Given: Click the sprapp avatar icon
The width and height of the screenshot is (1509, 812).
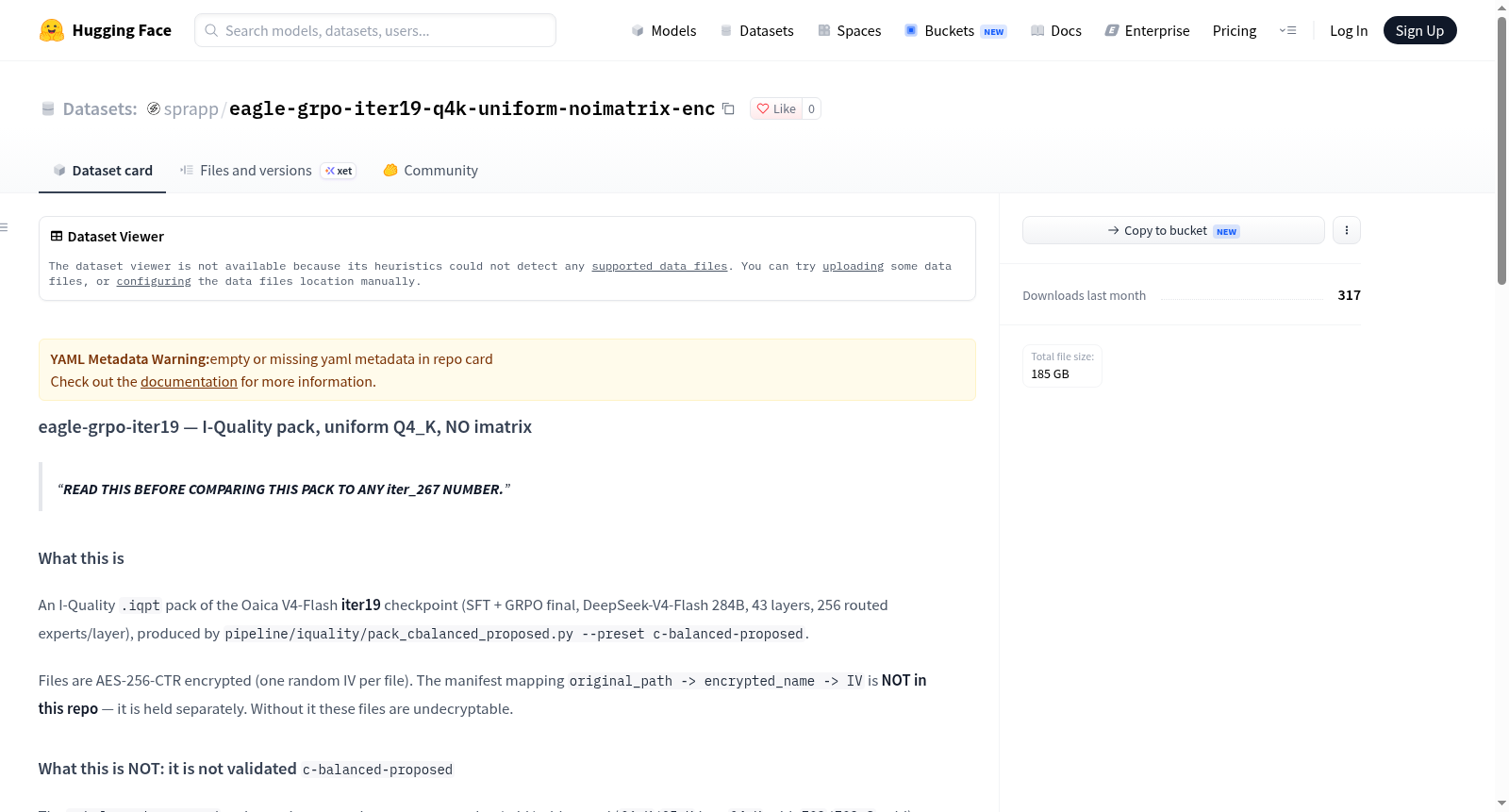Looking at the screenshot, I should coord(154,108).
